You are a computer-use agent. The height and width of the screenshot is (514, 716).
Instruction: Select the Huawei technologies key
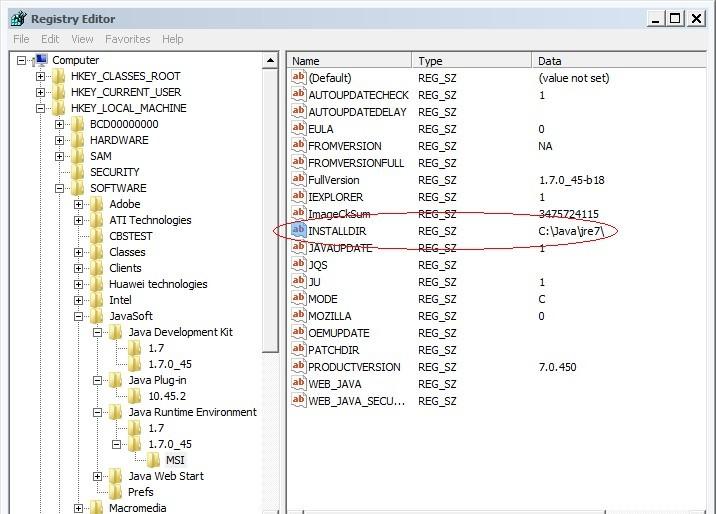[158, 284]
